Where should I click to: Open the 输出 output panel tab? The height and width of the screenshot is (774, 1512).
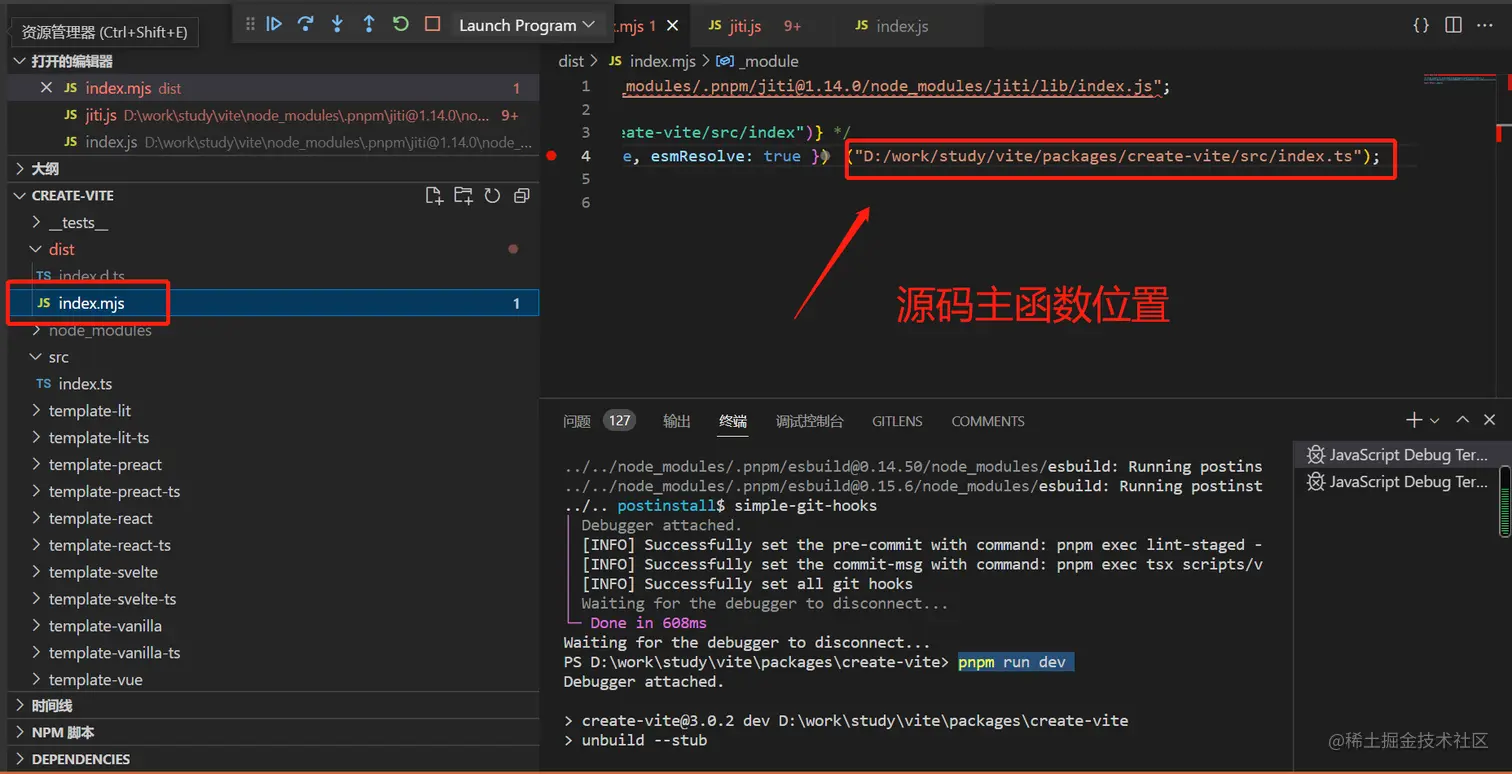(x=677, y=421)
